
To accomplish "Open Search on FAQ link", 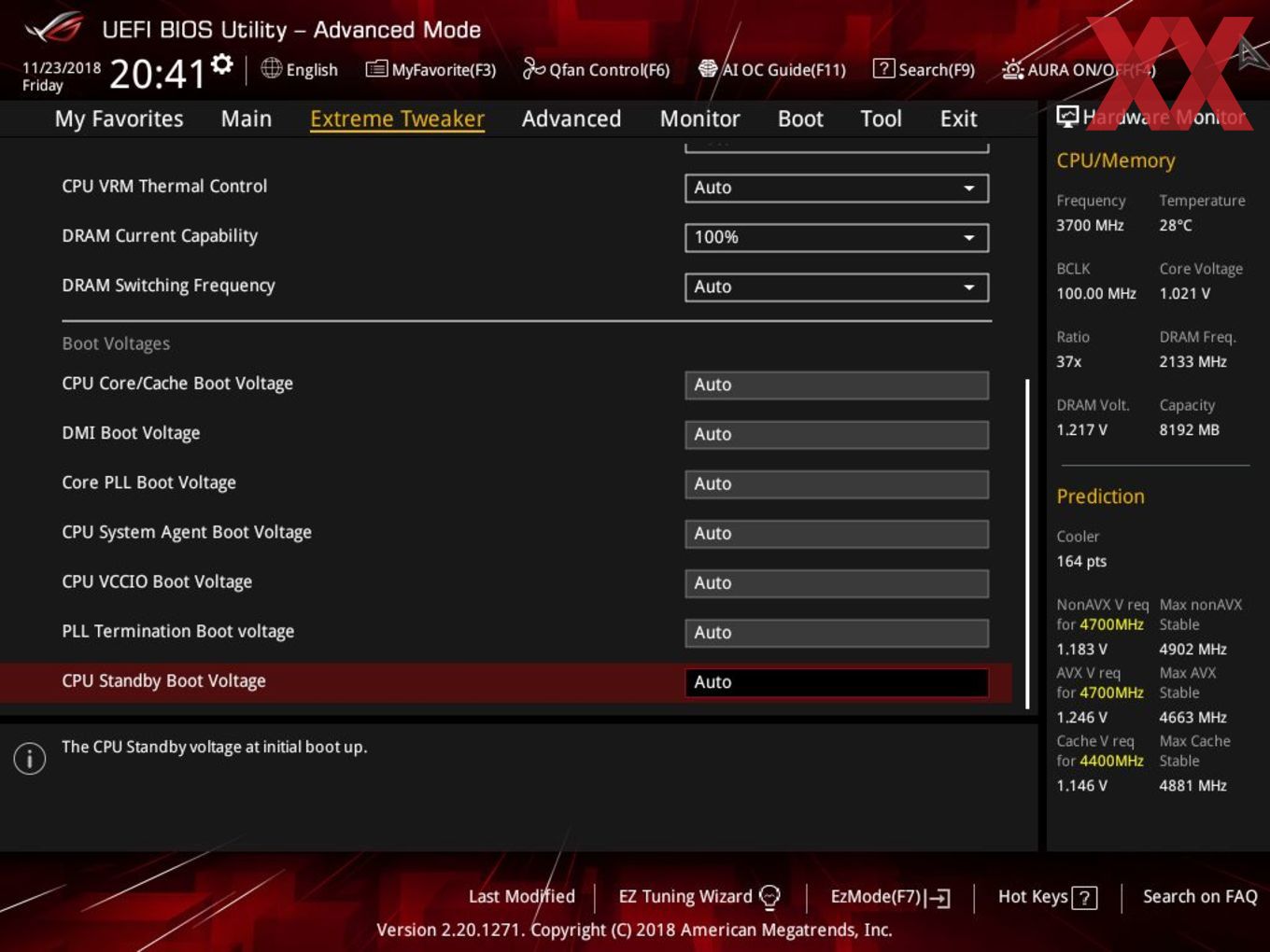I will pyautogui.click(x=1200, y=896).
